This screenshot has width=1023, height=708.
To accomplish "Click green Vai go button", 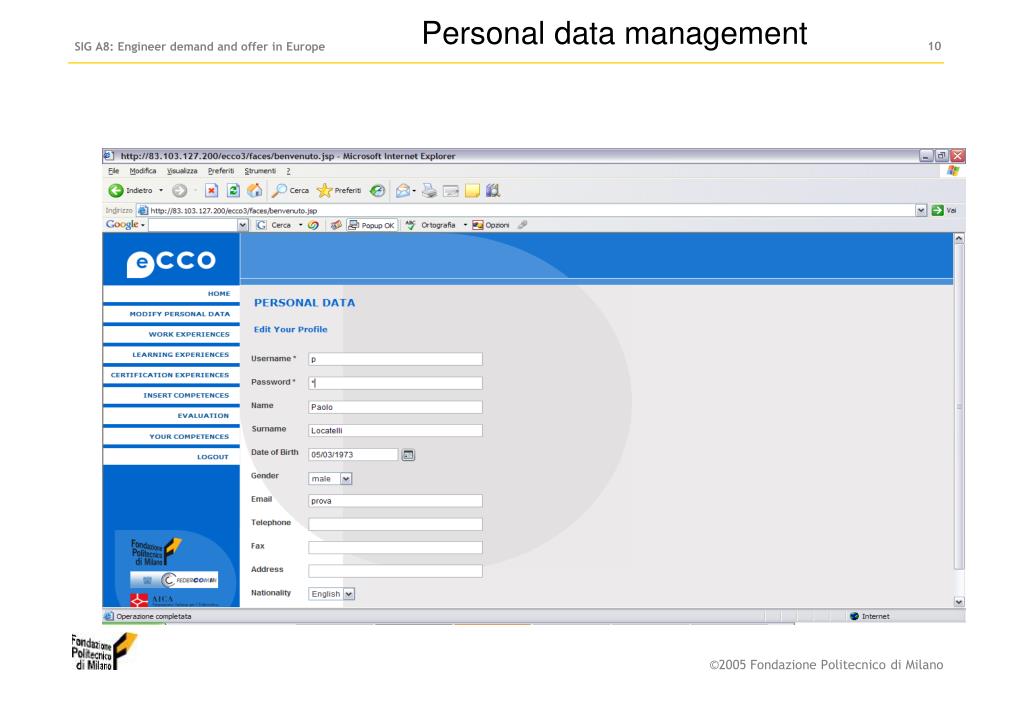I will (x=944, y=210).
